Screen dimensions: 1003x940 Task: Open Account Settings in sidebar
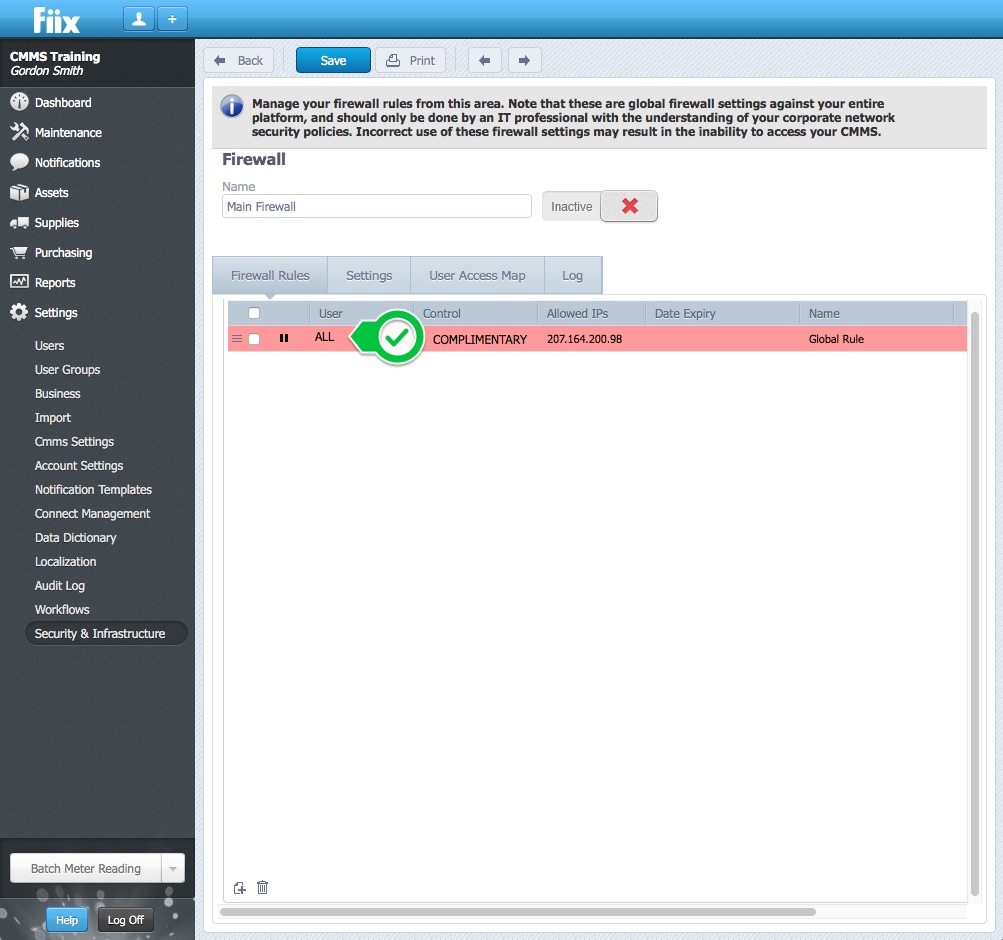point(79,466)
